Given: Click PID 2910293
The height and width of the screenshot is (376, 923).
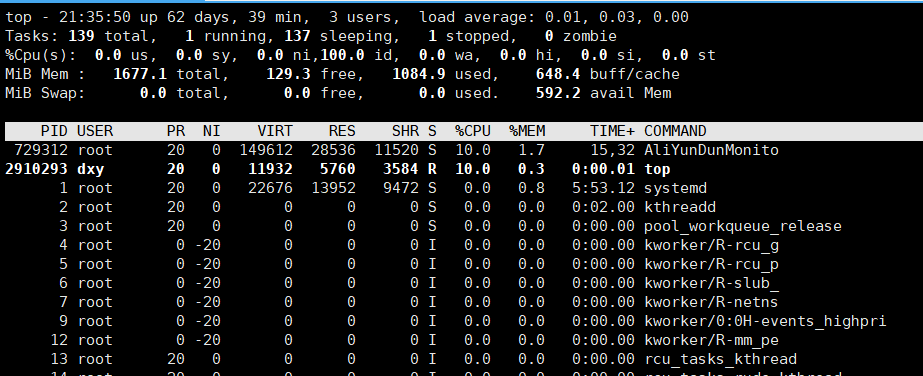Looking at the screenshot, I should point(36,169).
